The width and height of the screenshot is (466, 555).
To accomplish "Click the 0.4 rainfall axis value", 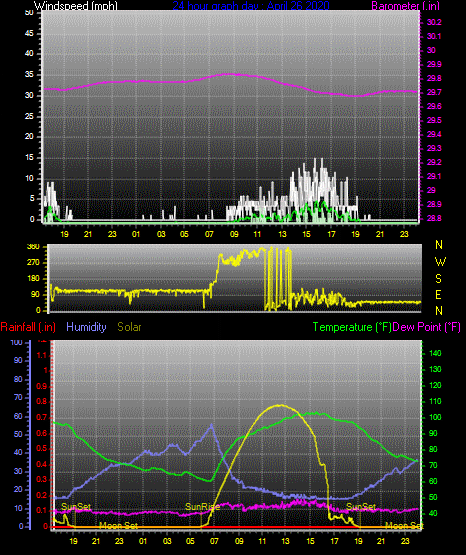I will click(42, 464).
